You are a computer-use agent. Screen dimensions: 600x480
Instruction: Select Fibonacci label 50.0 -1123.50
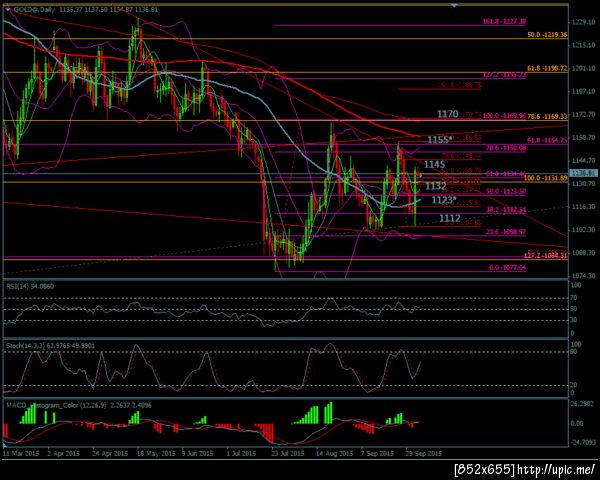tap(506, 191)
